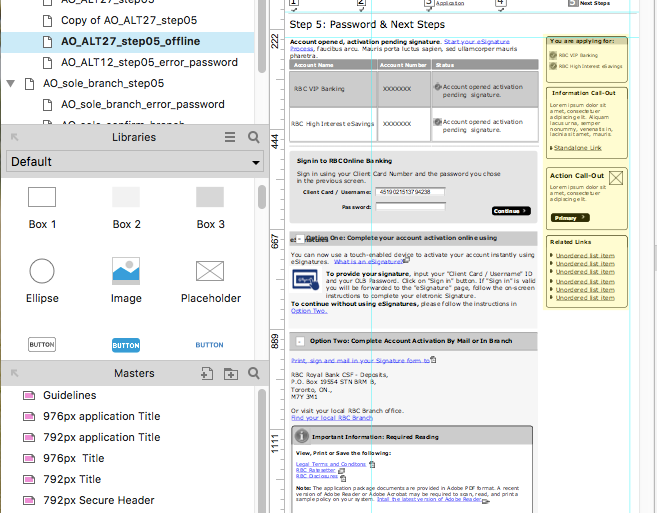Screen dimensions: 657x513
Task: Click the Standalone Link in Information Call-Out
Action: pyautogui.click(x=577, y=148)
